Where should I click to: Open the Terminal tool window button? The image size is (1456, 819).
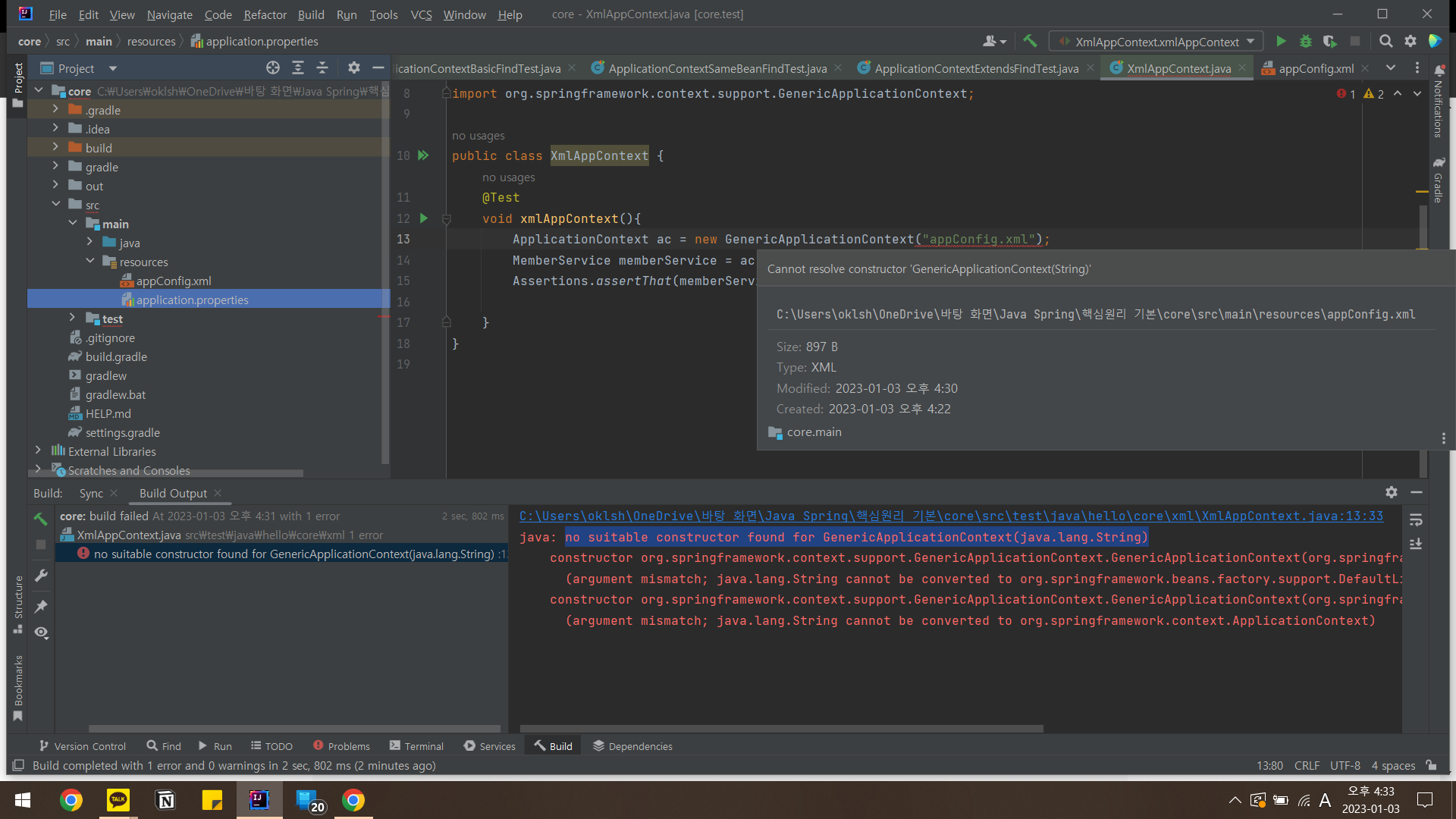point(416,746)
